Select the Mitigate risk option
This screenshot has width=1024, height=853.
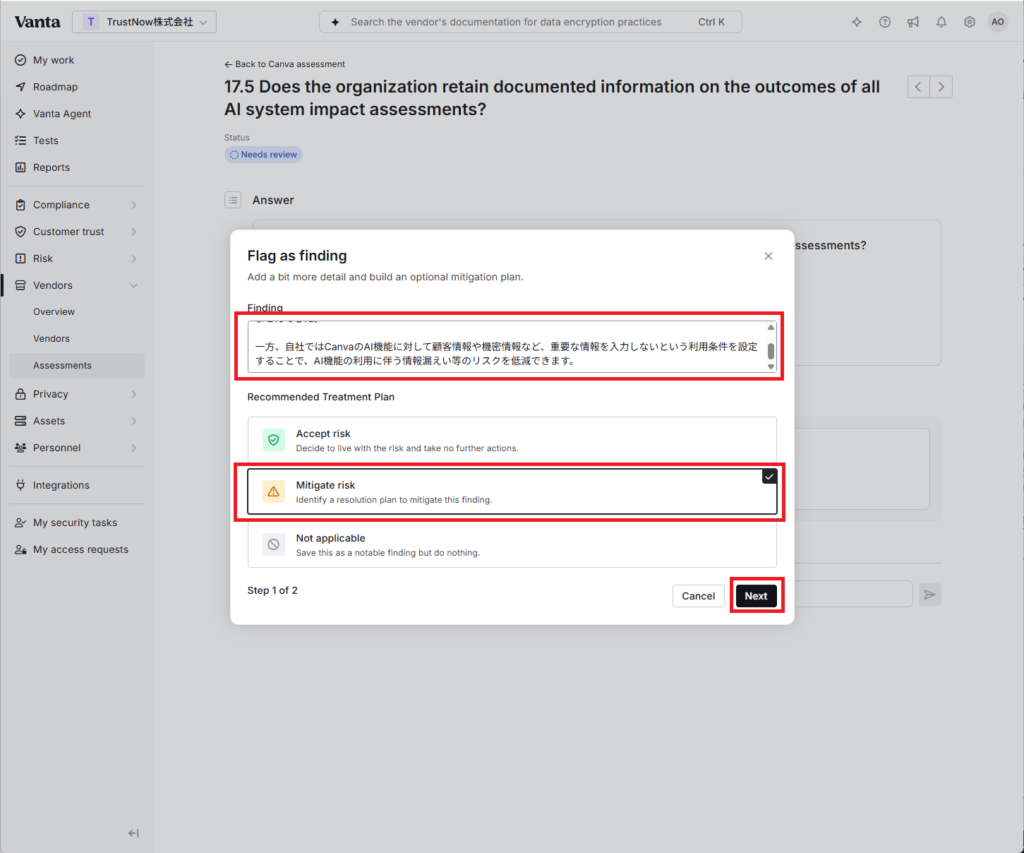tap(512, 492)
